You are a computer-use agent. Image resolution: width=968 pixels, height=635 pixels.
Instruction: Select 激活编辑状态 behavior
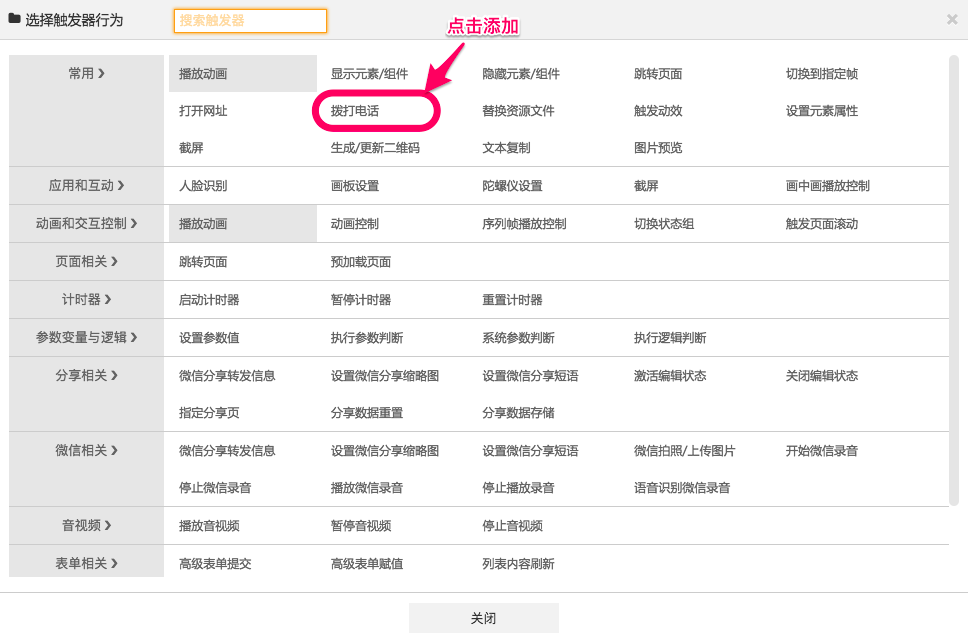670,376
